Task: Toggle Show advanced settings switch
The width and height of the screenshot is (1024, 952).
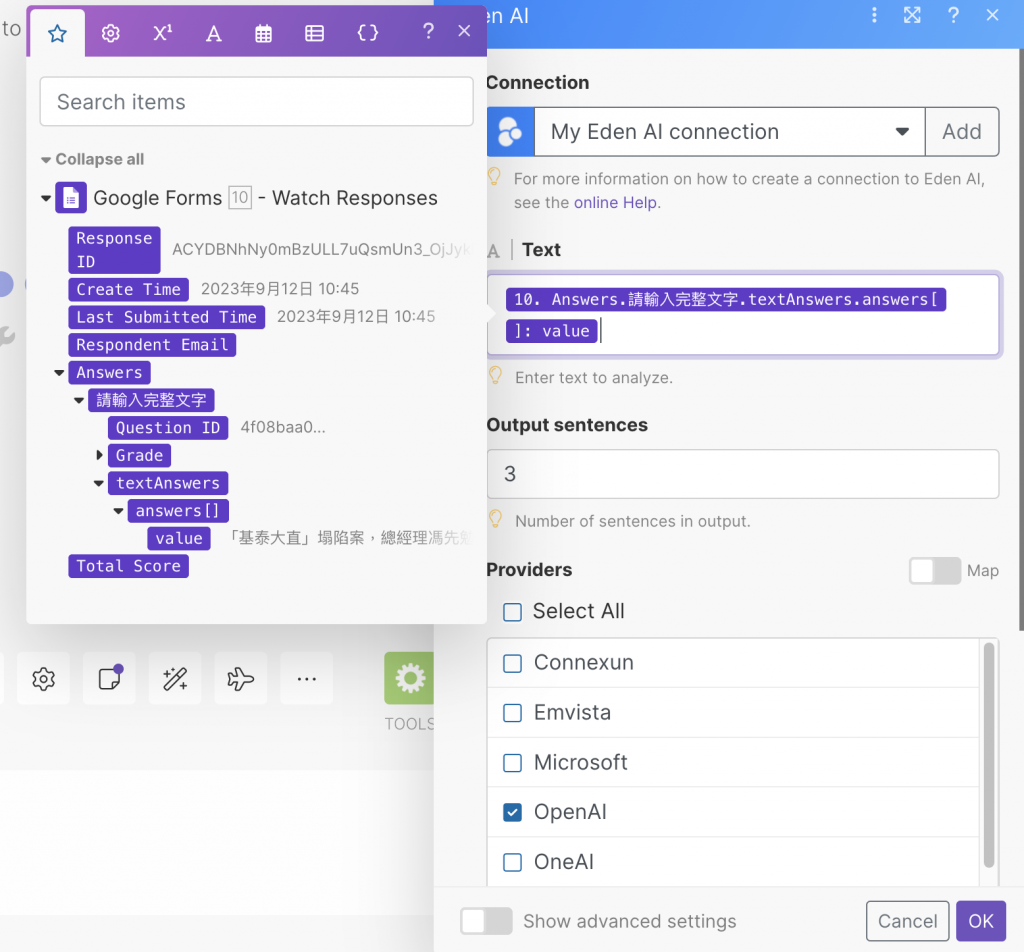Action: click(486, 921)
